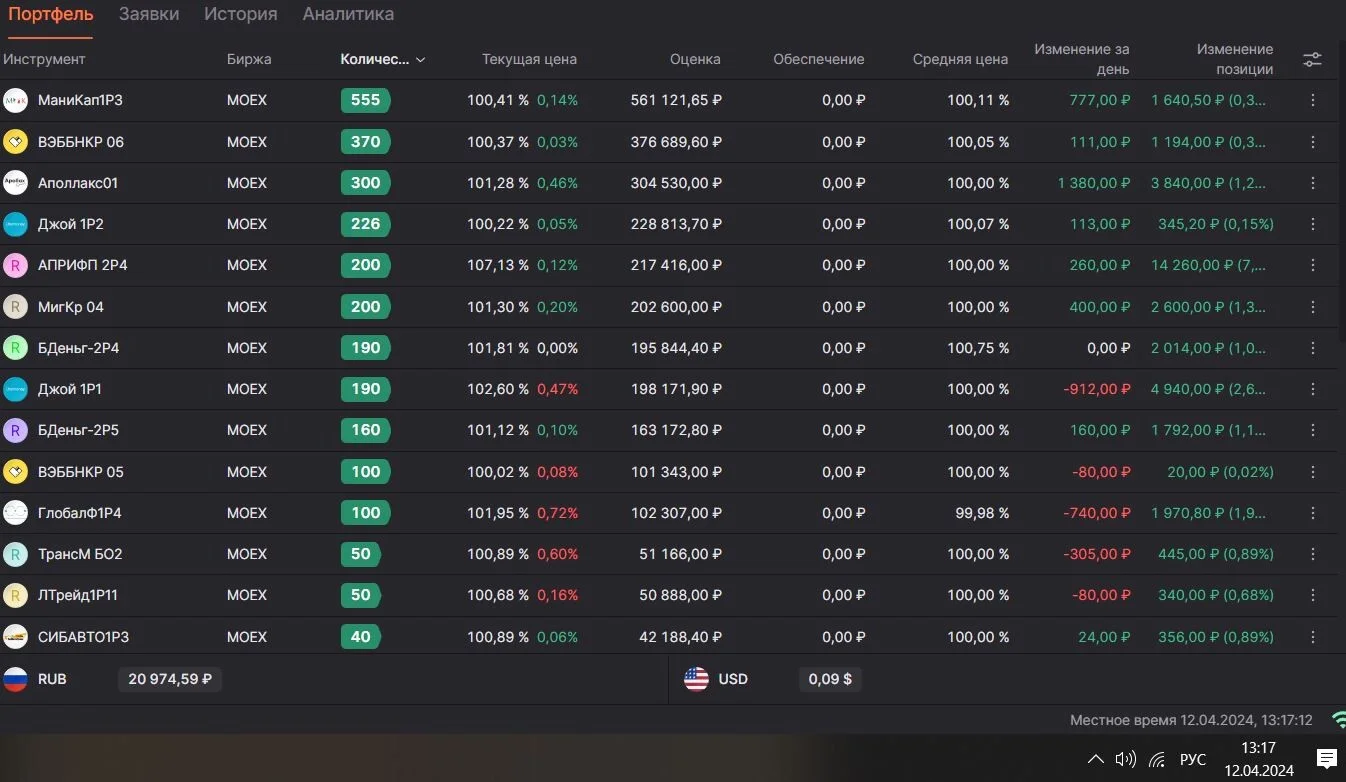Open the taskbar volume icon

tap(1126, 759)
